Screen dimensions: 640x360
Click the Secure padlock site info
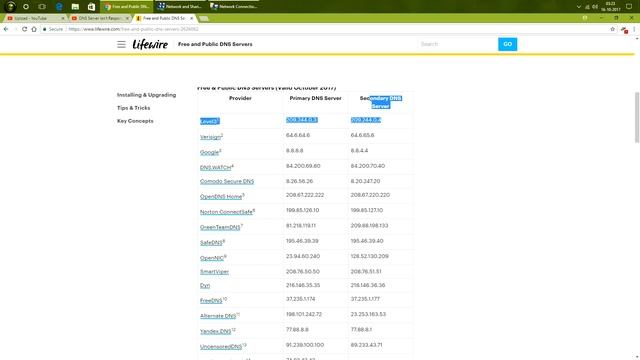click(x=53, y=29)
